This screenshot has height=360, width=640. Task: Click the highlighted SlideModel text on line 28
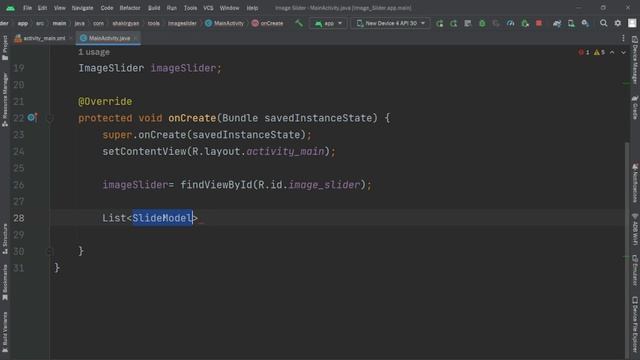click(162, 218)
